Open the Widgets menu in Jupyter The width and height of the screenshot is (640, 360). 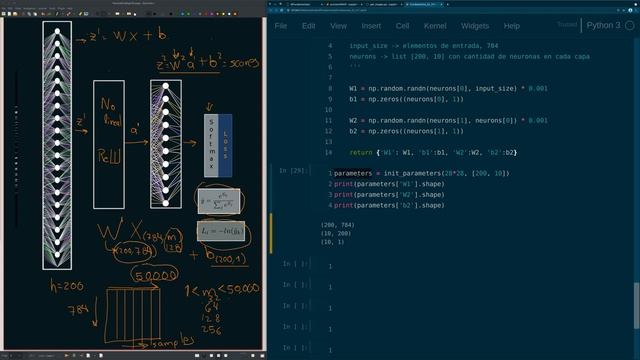click(475, 26)
